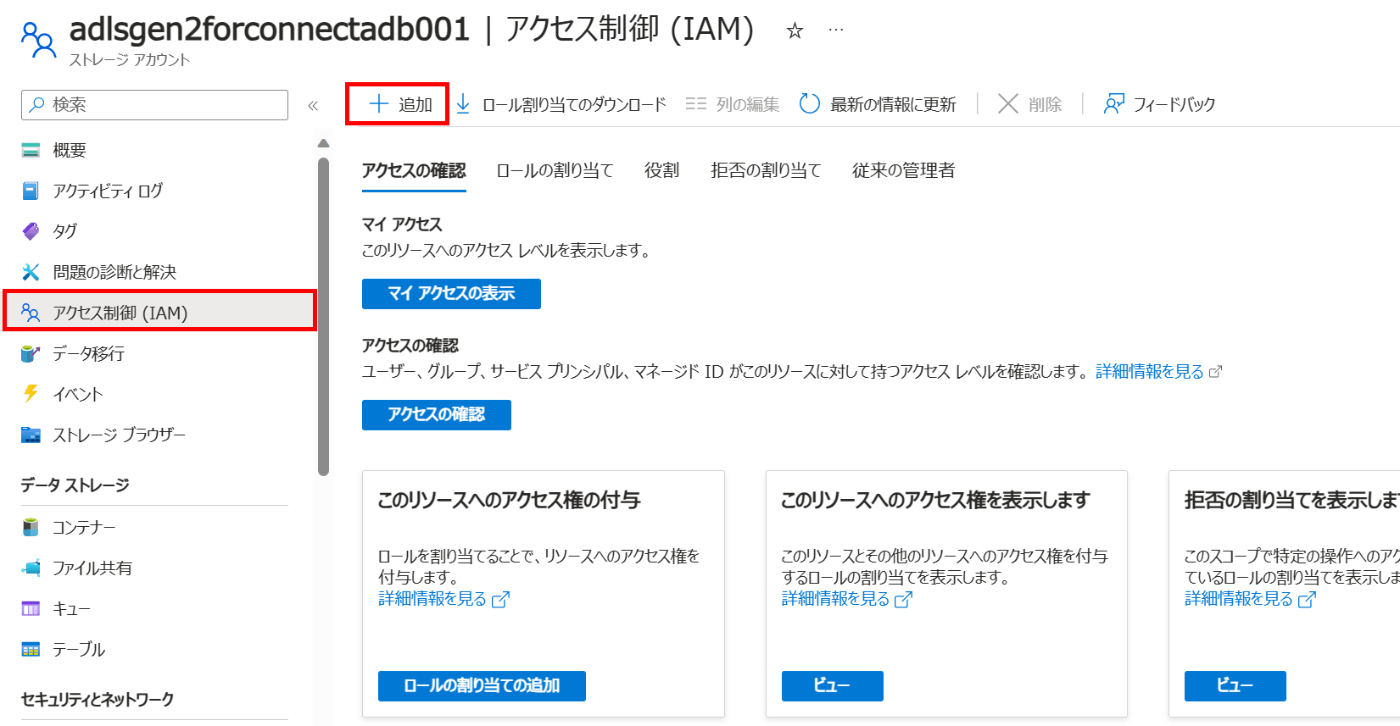Click the マイ アクセス heading
Screen dimensions: 1400x726
tap(401, 224)
